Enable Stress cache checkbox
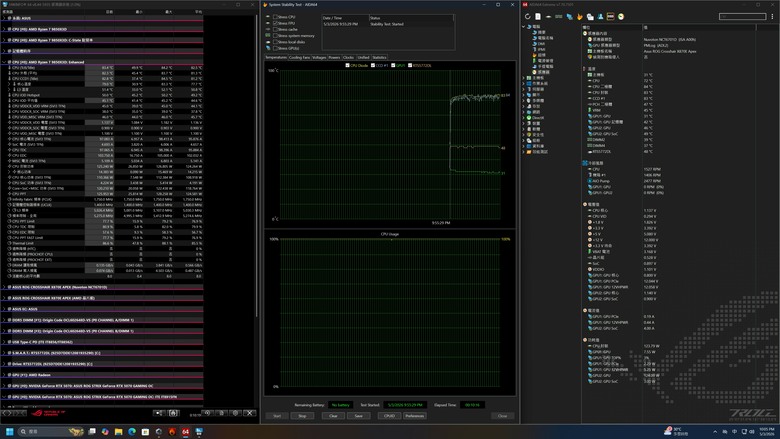 pos(275,29)
